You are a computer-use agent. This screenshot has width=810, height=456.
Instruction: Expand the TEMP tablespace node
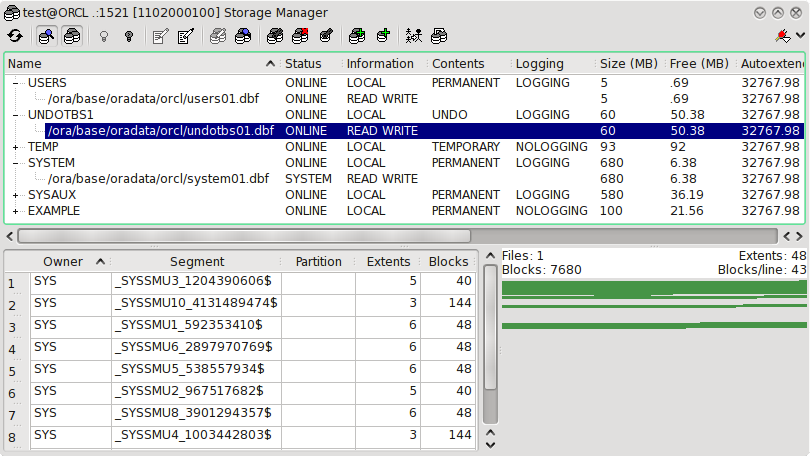16,147
